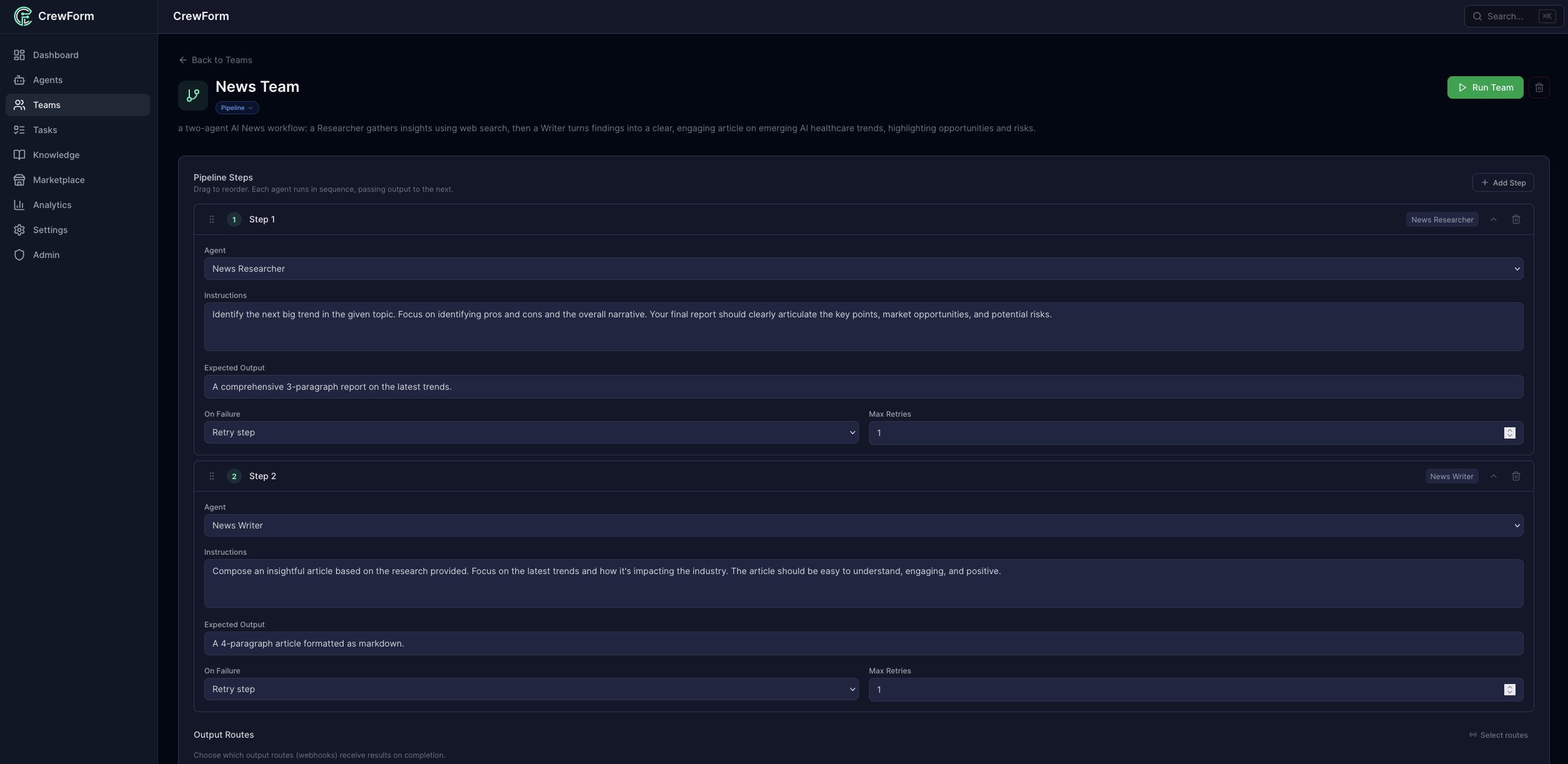Click the Step 1 Max Retries stepper
Viewport: 1568px width, 764px height.
tap(1509, 433)
